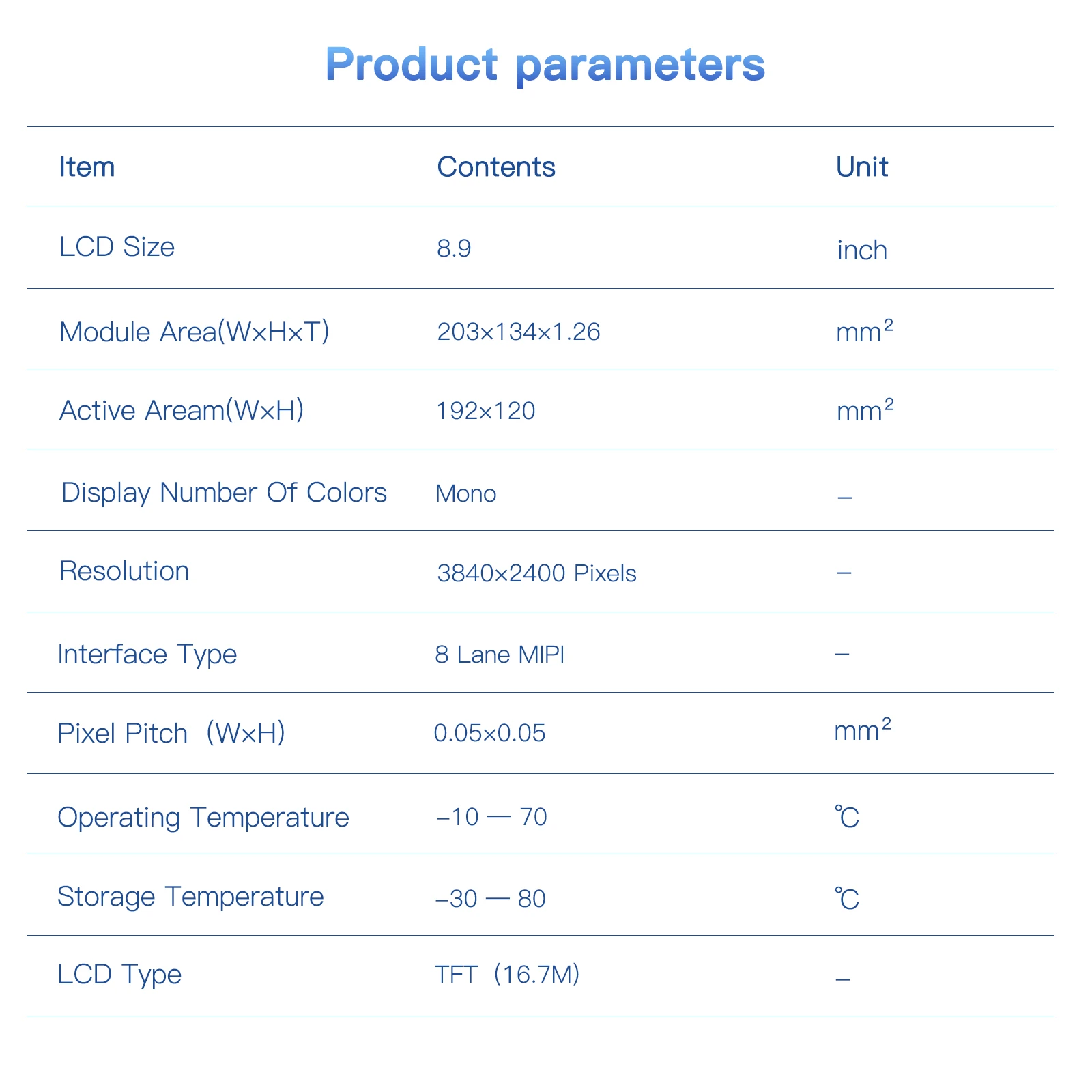
Task: Select the 192×120 active area value
Action: point(485,411)
